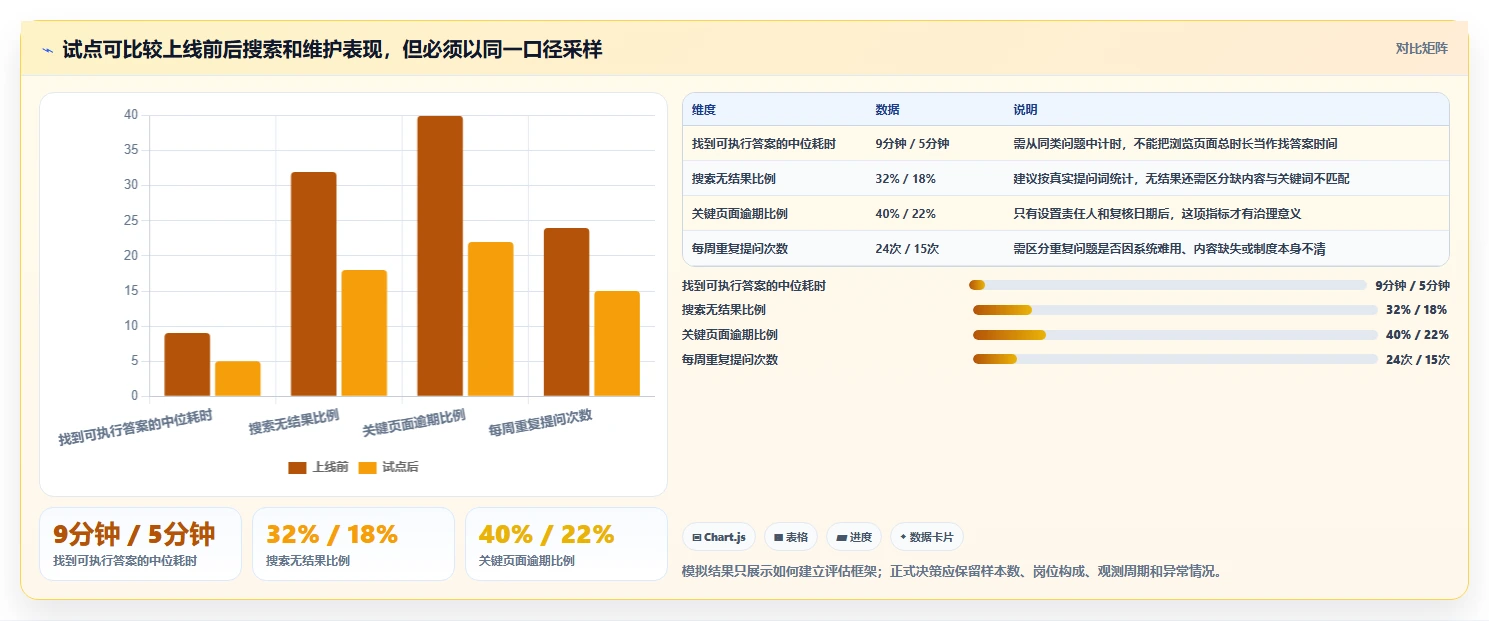Click the 维度 column header
The height and width of the screenshot is (621, 1489).
pos(704,110)
